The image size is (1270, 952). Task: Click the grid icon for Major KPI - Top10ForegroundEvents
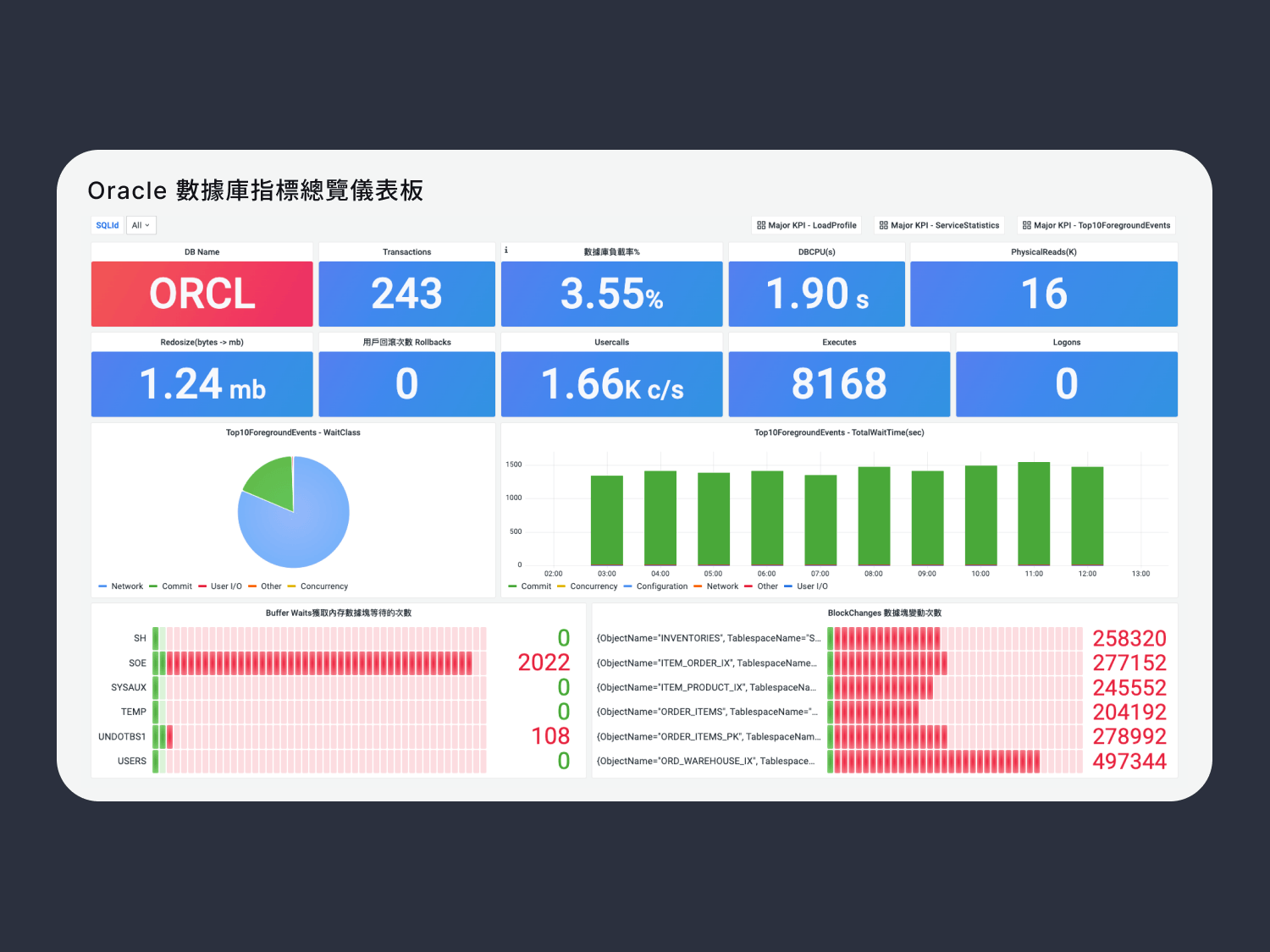pos(1026,225)
